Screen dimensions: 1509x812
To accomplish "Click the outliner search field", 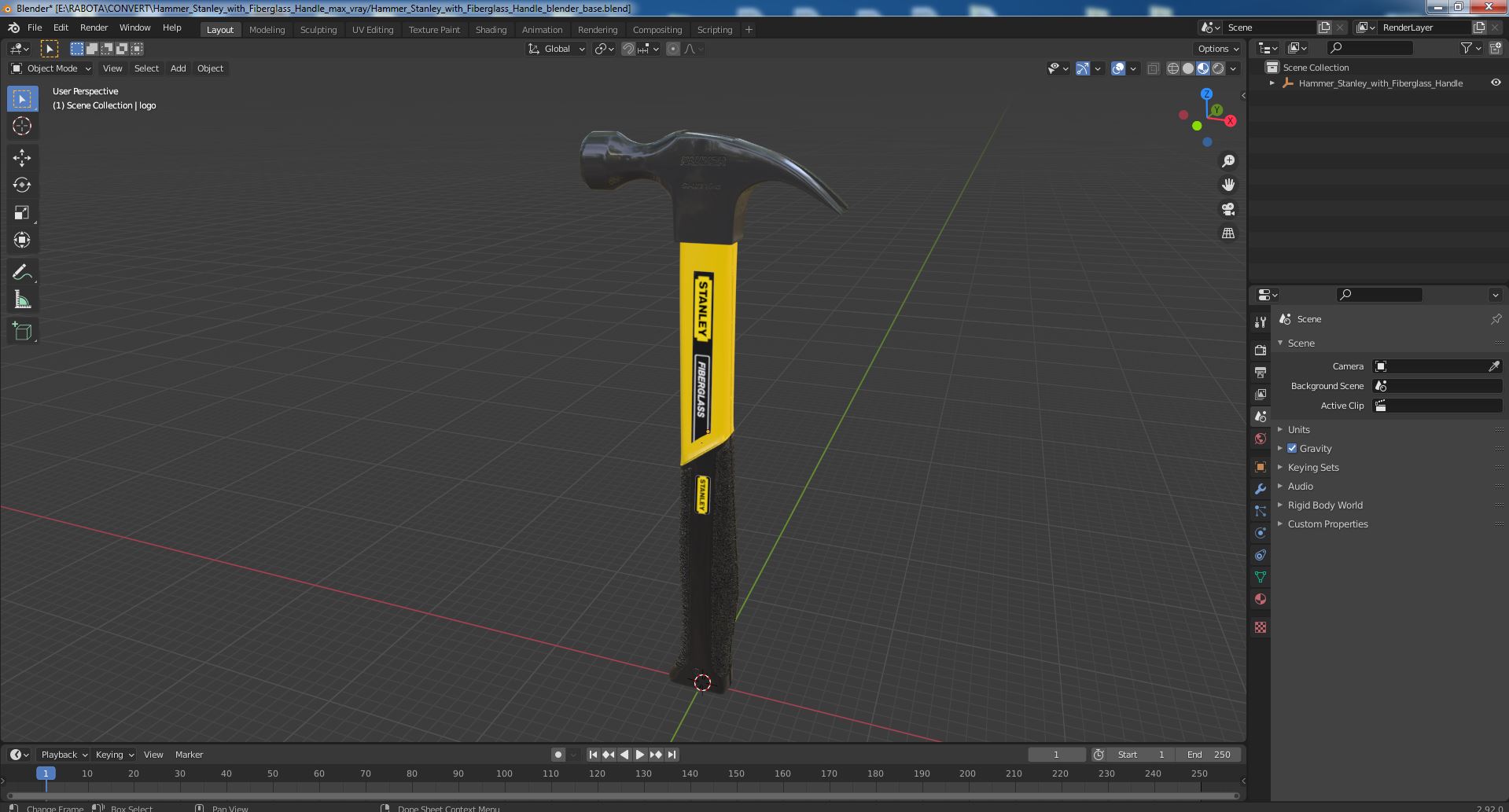I will click(x=1369, y=49).
